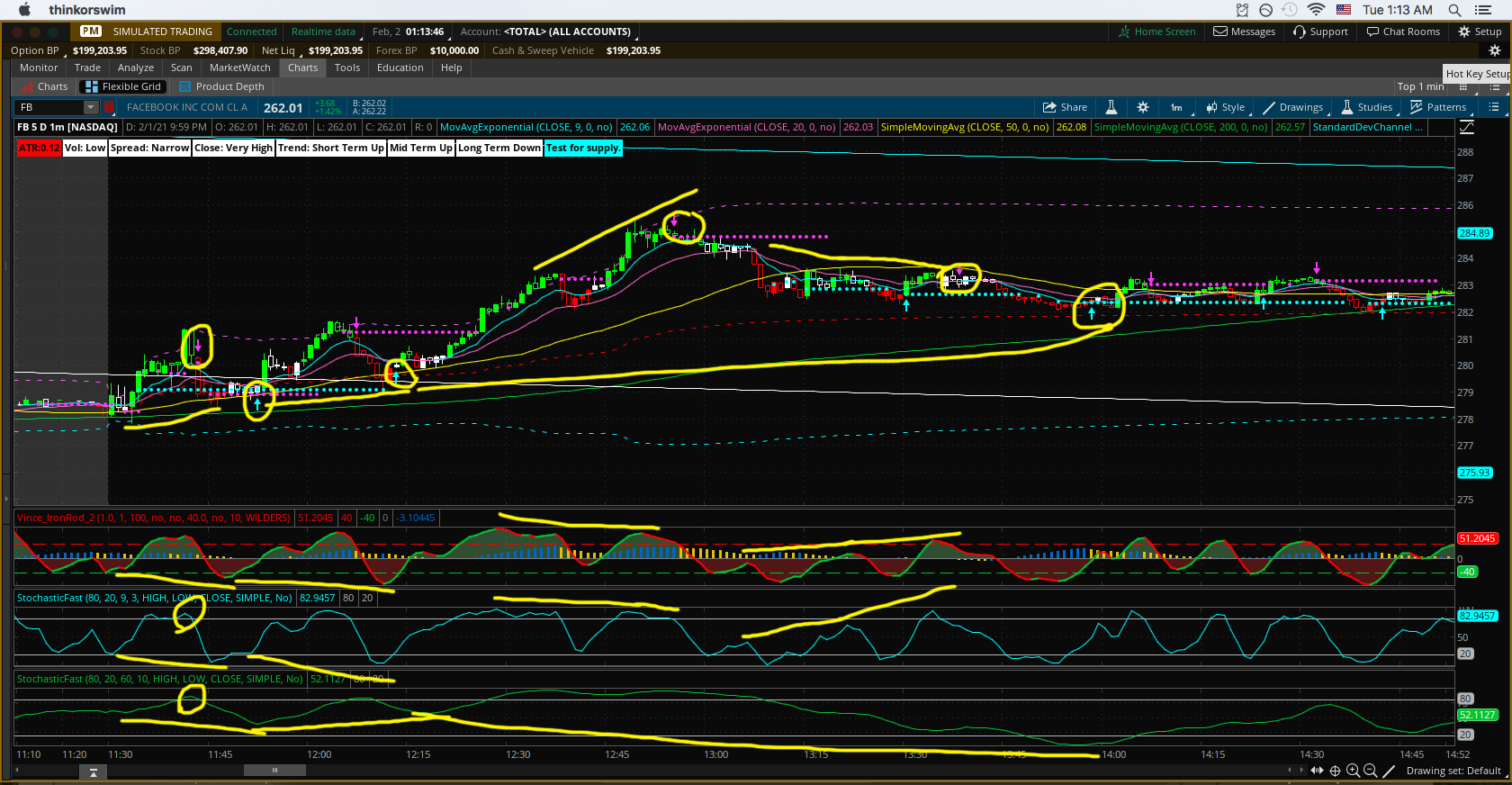Click the Setup button in top right
Viewport: 1512px width, 785px height.
(x=1480, y=32)
